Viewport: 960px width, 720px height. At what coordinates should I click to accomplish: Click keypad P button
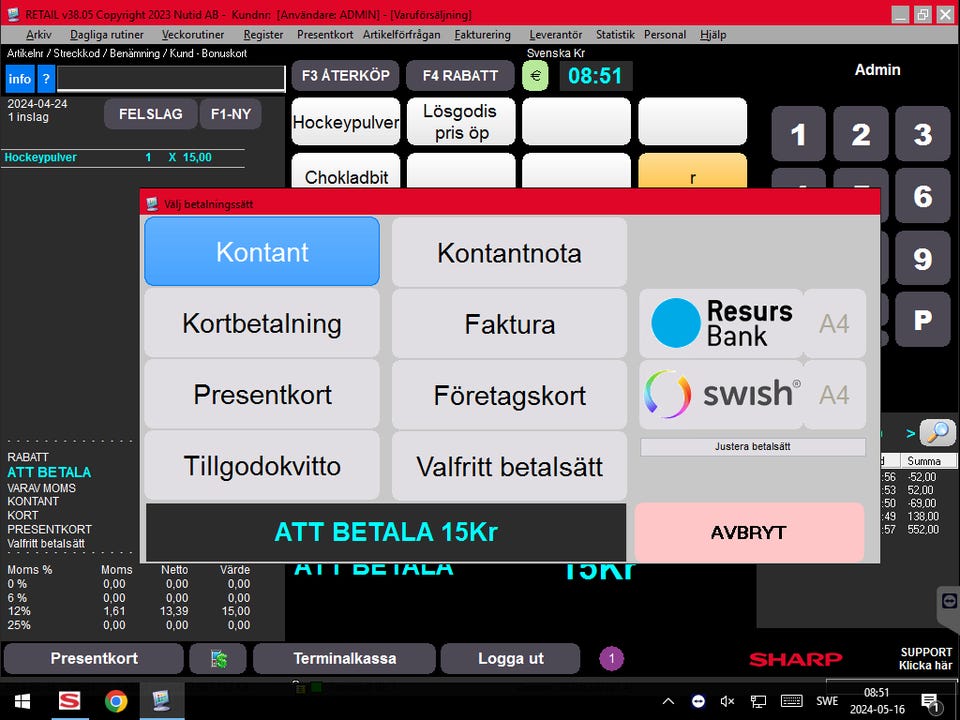pos(923,319)
